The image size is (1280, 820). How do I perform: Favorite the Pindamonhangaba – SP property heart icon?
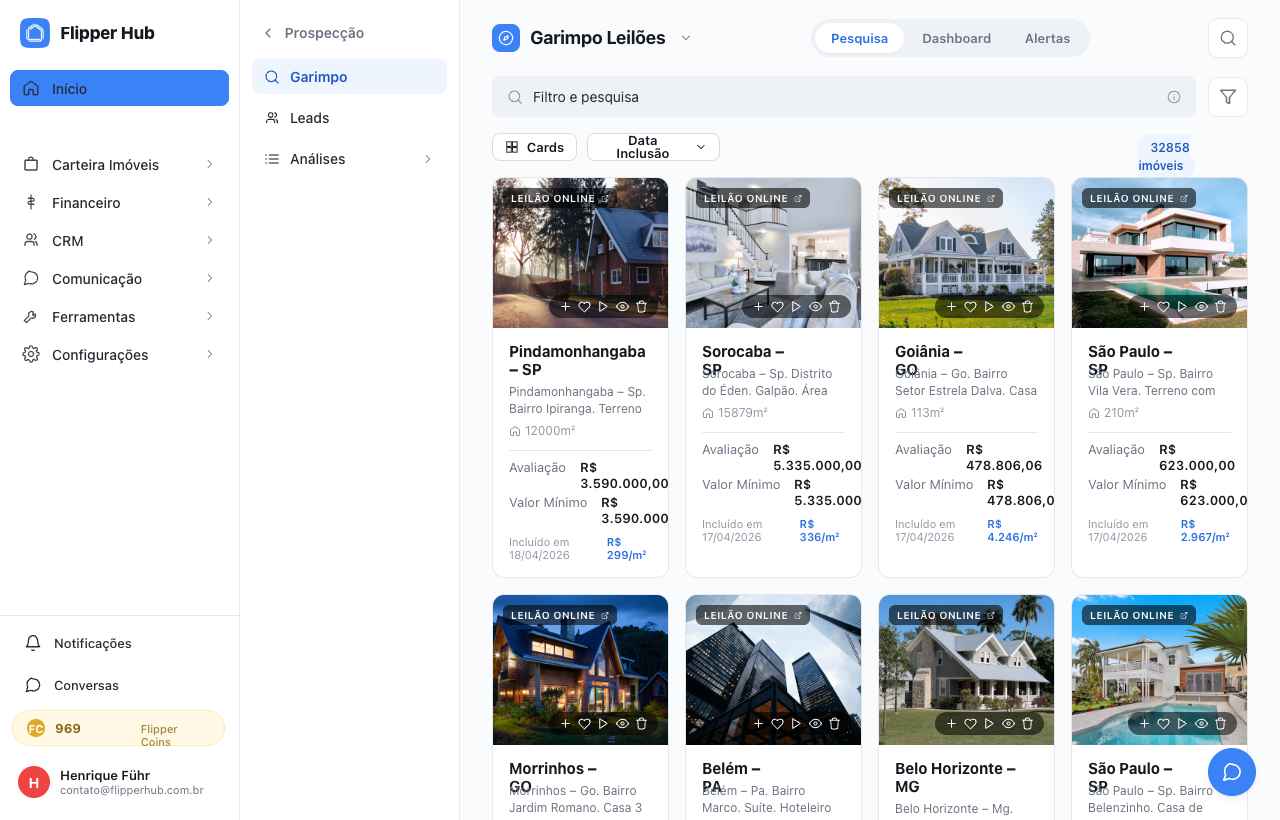pyautogui.click(x=584, y=306)
